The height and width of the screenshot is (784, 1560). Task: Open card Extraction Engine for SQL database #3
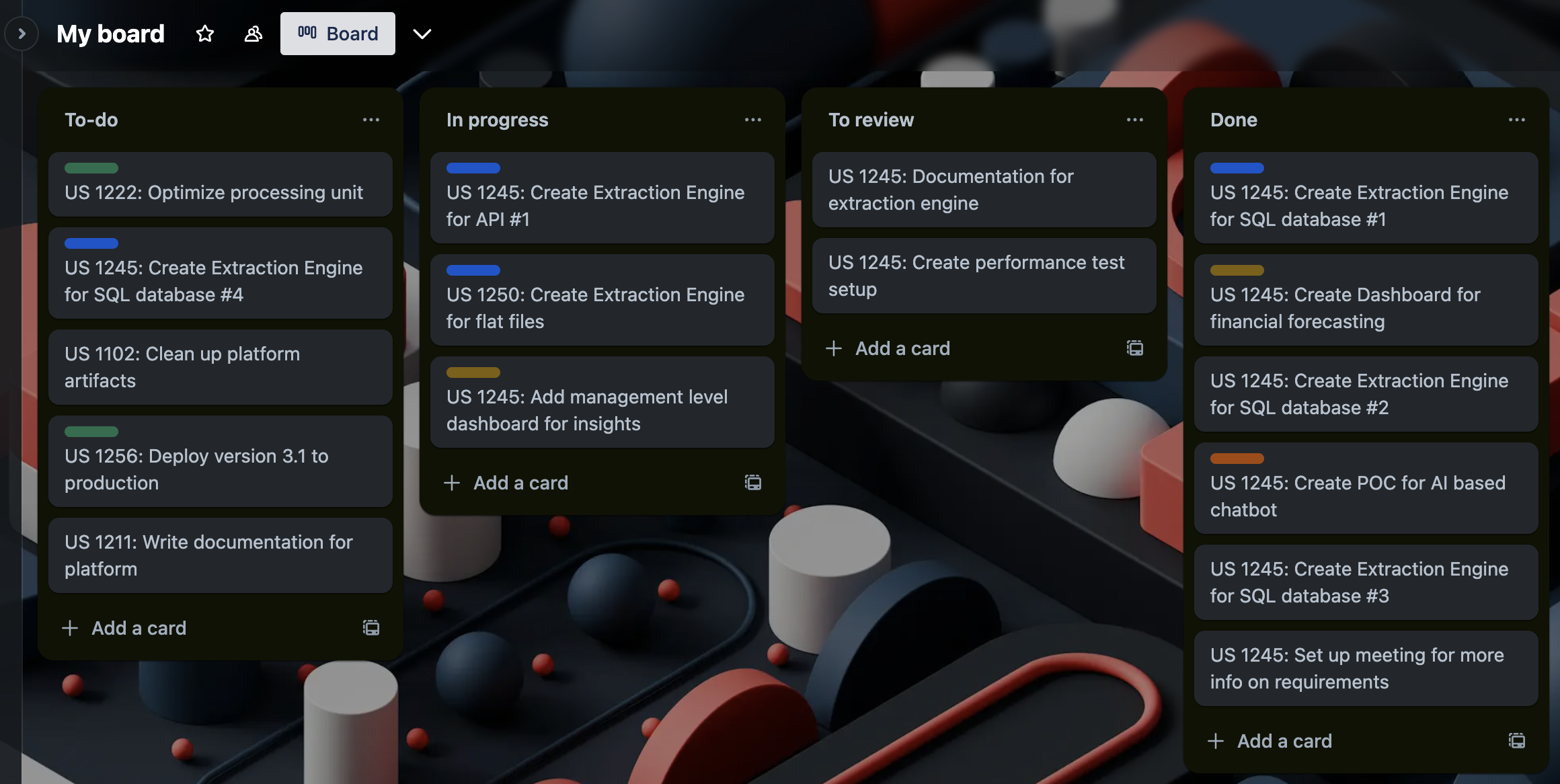pos(1366,582)
